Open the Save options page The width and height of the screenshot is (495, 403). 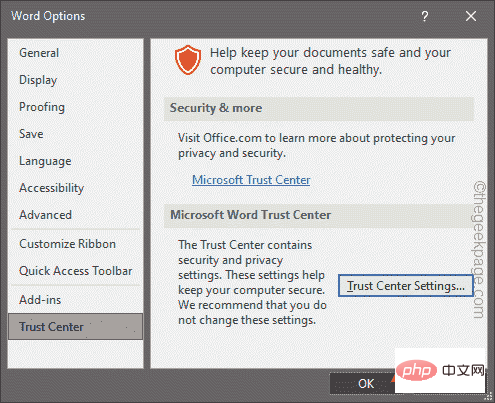coord(76,134)
